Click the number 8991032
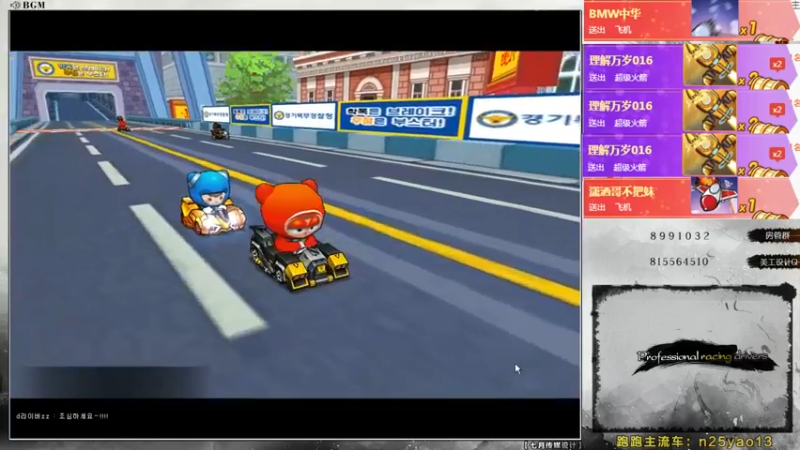The height and width of the screenshot is (450, 800). coord(680,236)
